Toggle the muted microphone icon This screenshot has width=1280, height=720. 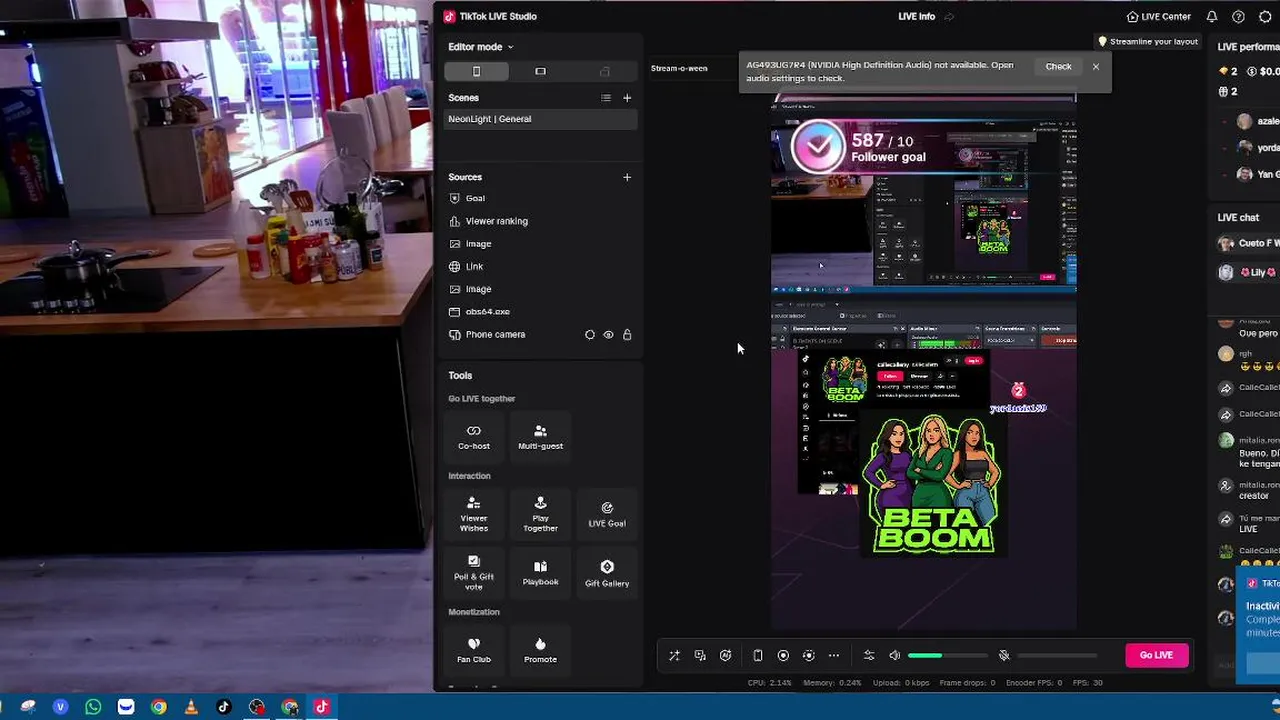(1004, 656)
